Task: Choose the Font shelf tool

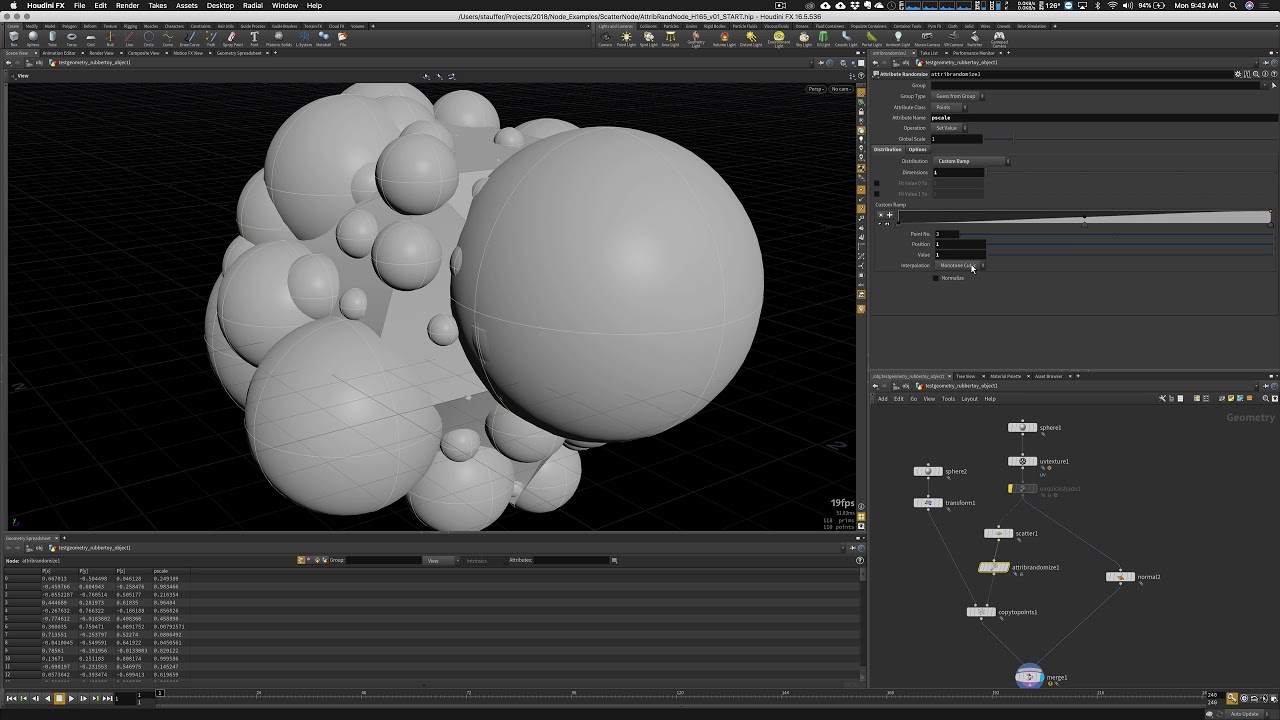Action: 254,38
